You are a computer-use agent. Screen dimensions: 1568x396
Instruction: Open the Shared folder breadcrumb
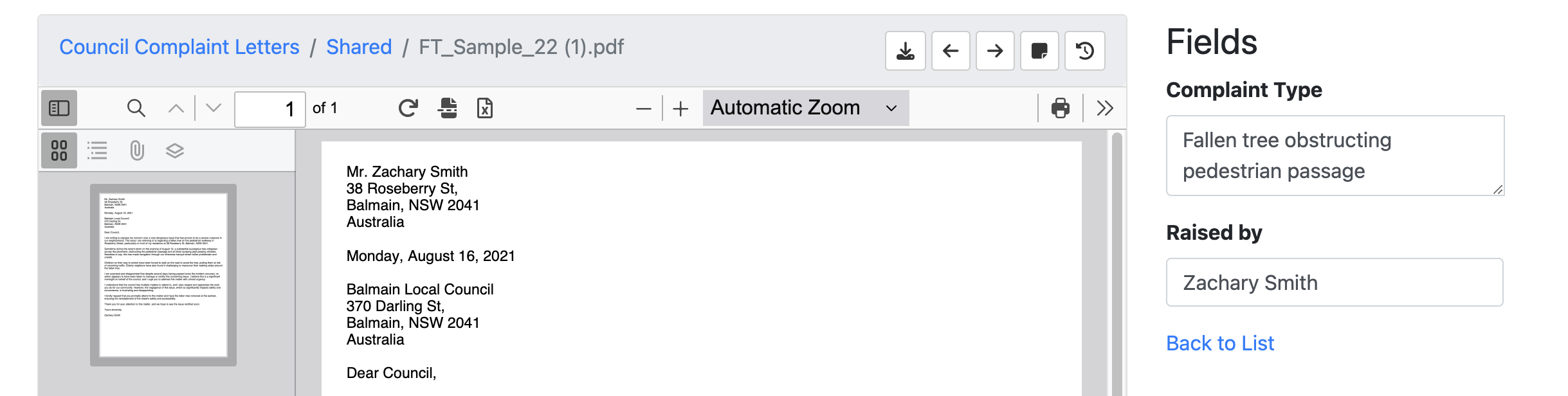click(359, 47)
